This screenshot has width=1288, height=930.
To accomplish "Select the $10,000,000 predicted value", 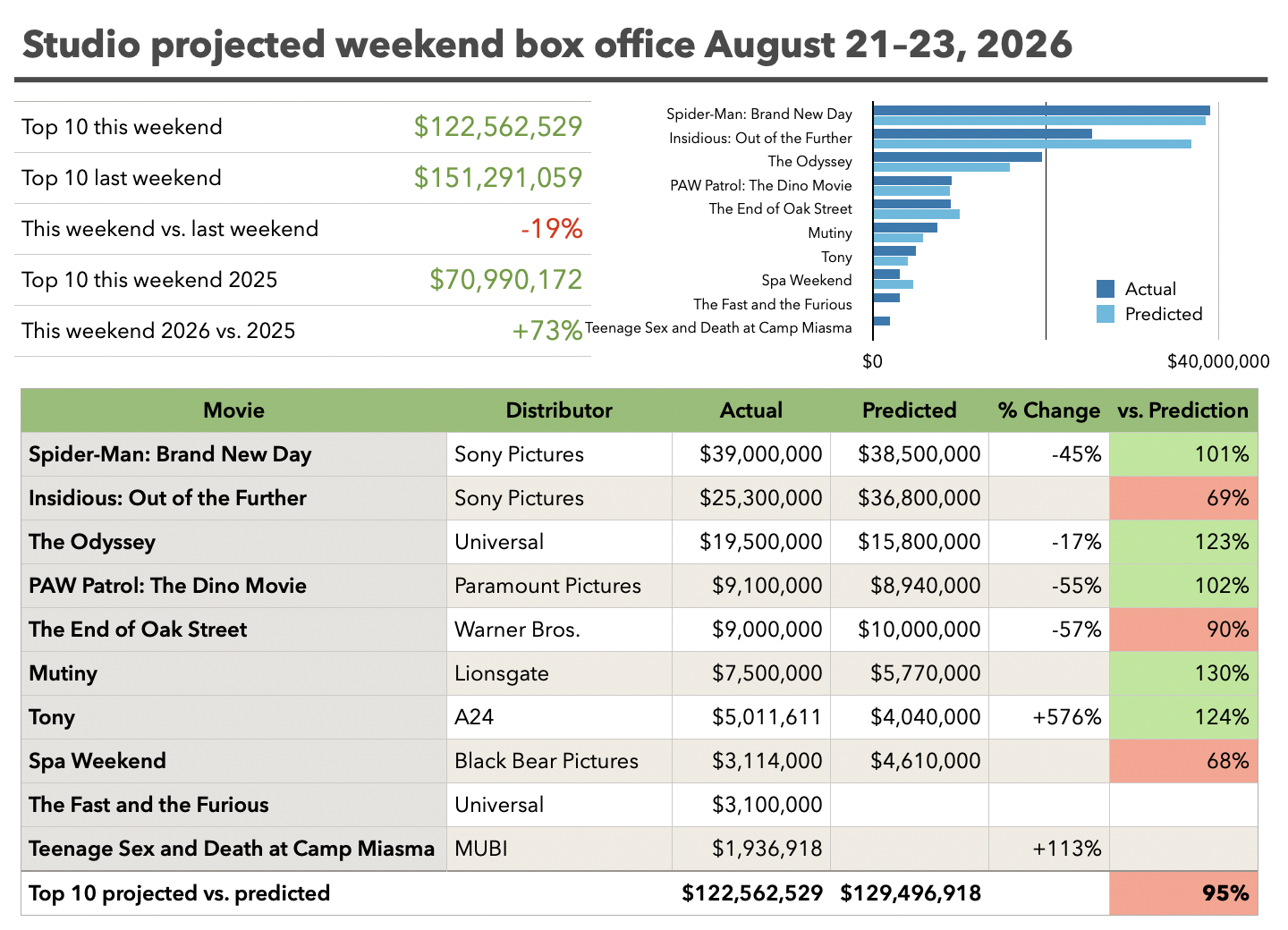I will tap(910, 630).
